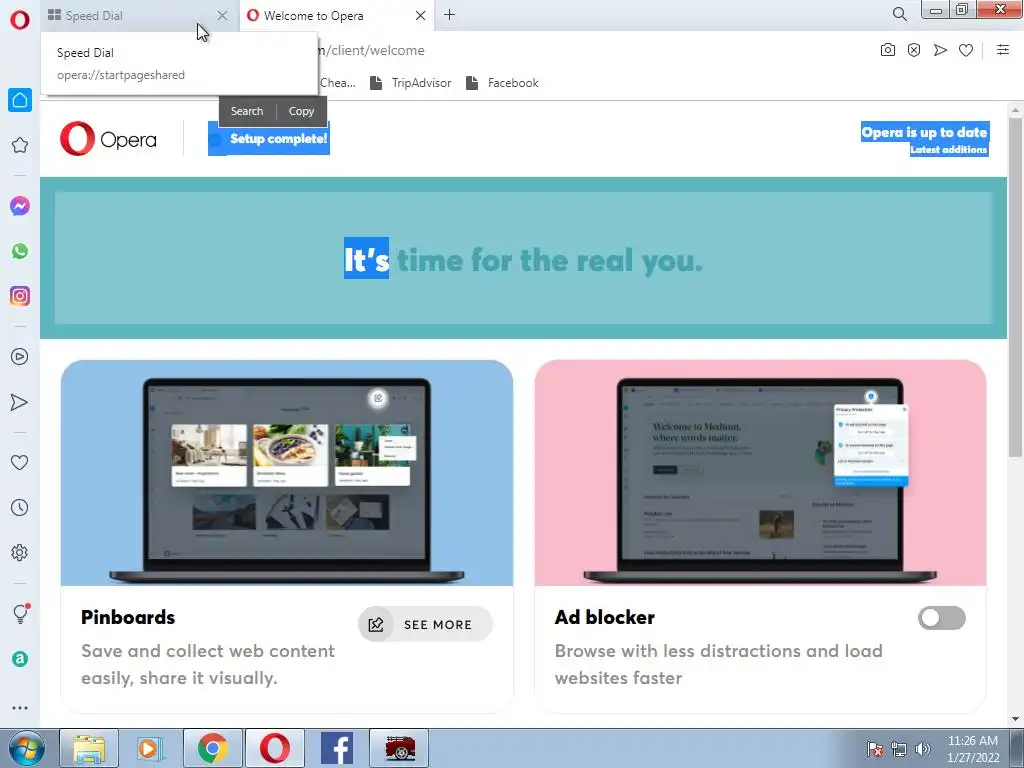Click the Ad blocker card heading
Viewport: 1024px width, 768px height.
pyautogui.click(x=604, y=617)
